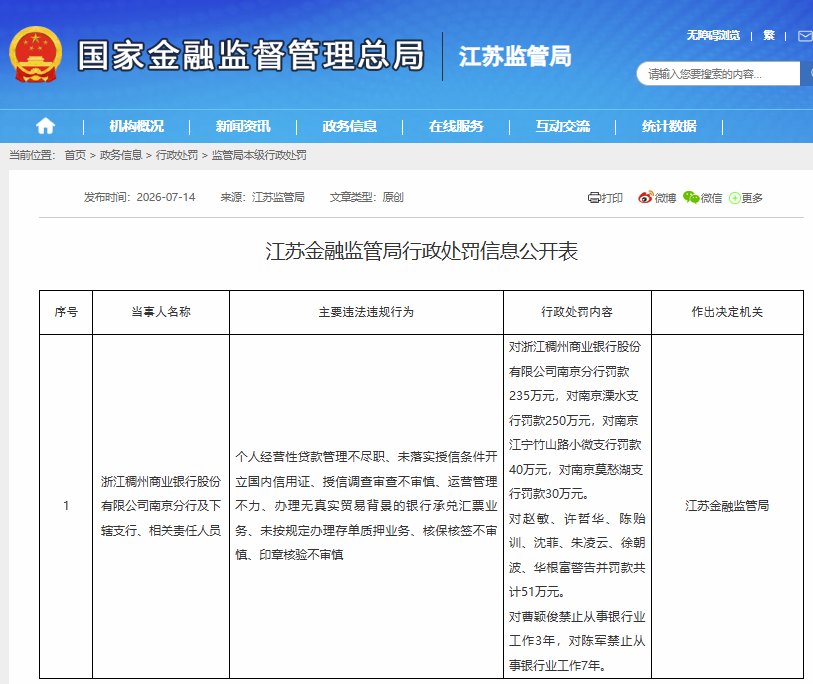Click the 浙江稠州商业银行 party name cell

[x=161, y=506]
